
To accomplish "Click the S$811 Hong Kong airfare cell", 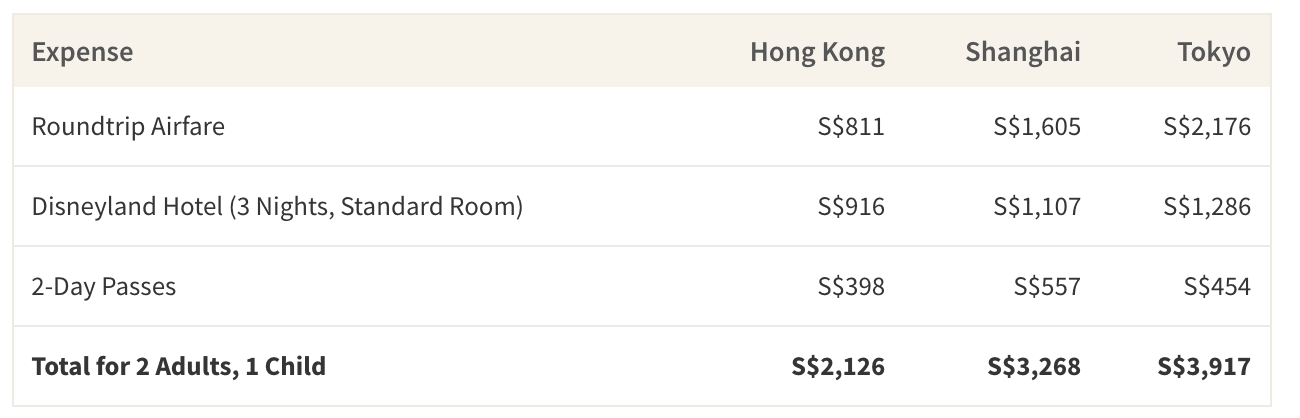I will (x=850, y=127).
